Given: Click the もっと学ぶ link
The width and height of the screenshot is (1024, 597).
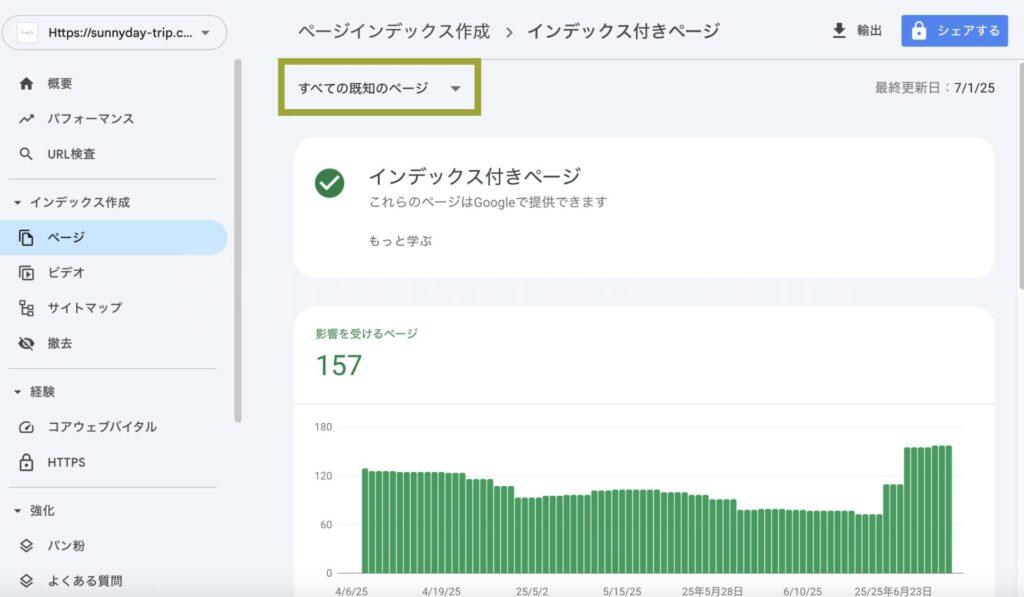Looking at the screenshot, I should tap(400, 241).
